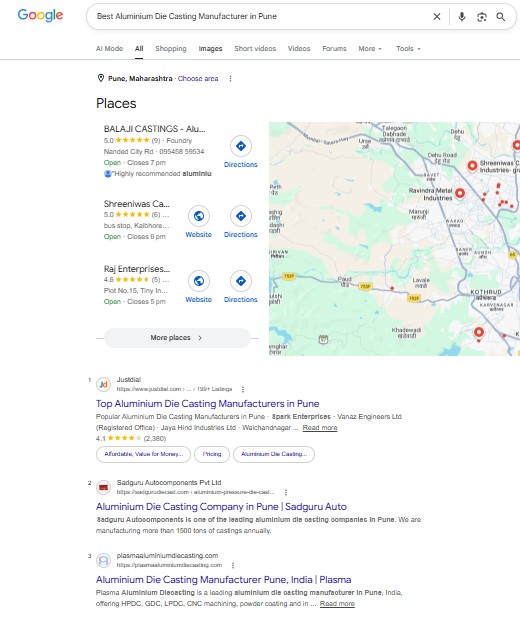Viewport: 520px width, 618px height.
Task: Click the Places heading
Action: [116, 103]
